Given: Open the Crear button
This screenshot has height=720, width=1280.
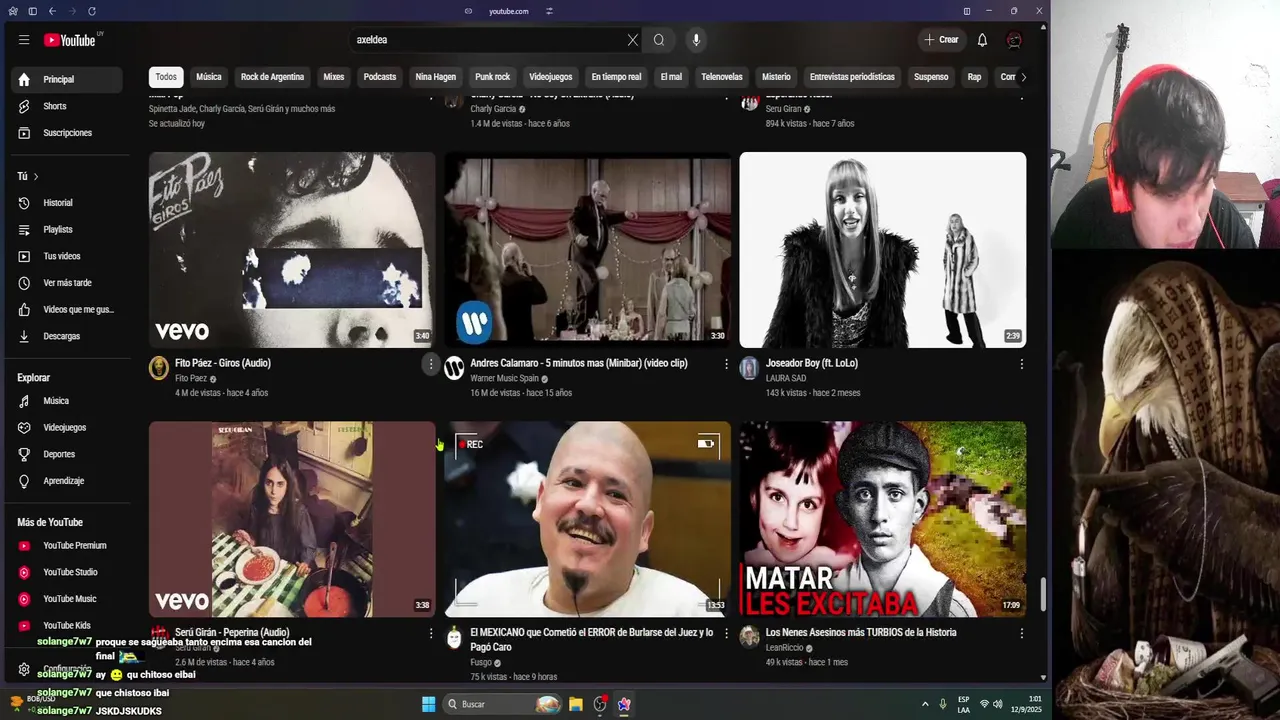Looking at the screenshot, I should [x=941, y=40].
